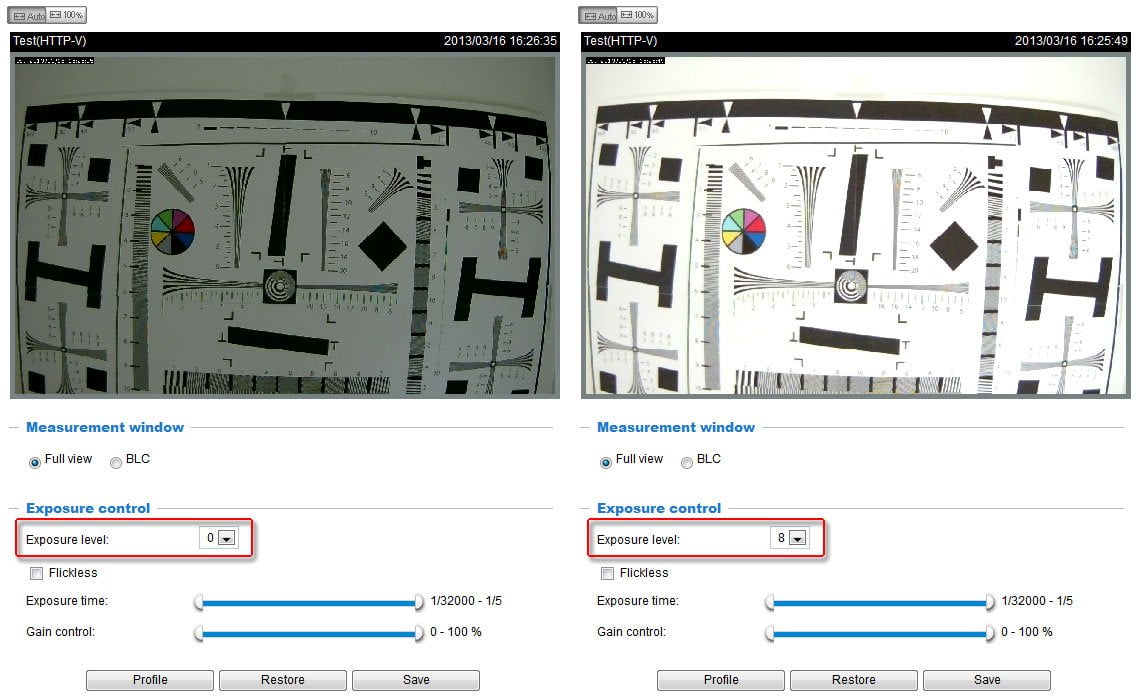
Task: Click left panel Exposure time slider left handle
Action: (x=199, y=602)
